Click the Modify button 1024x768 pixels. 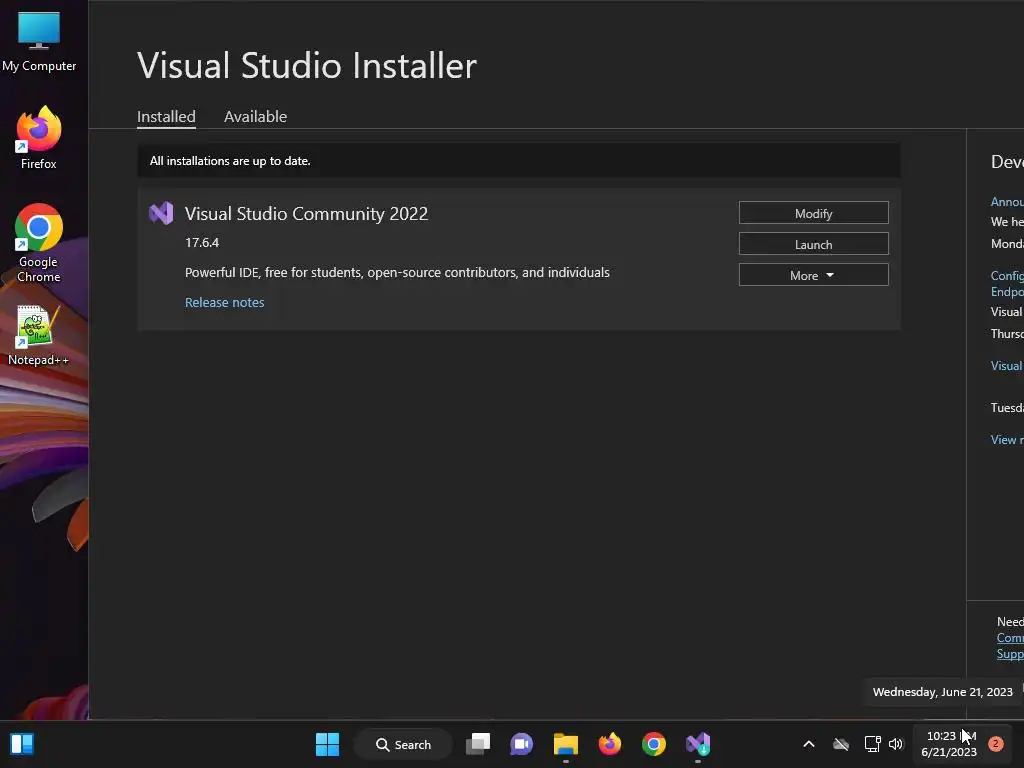click(x=814, y=213)
